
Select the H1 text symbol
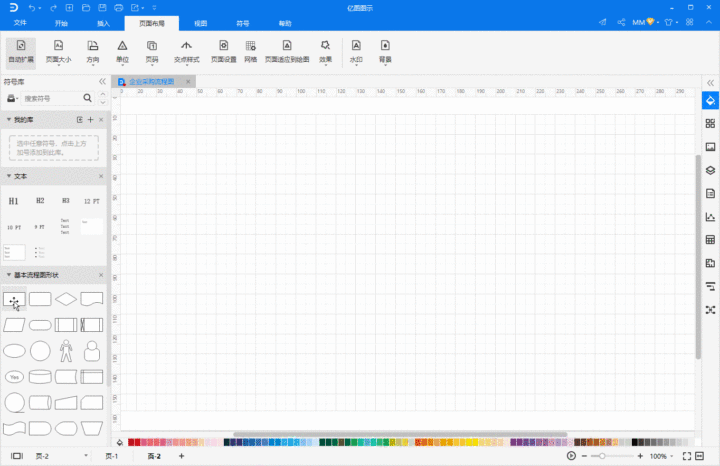13,201
